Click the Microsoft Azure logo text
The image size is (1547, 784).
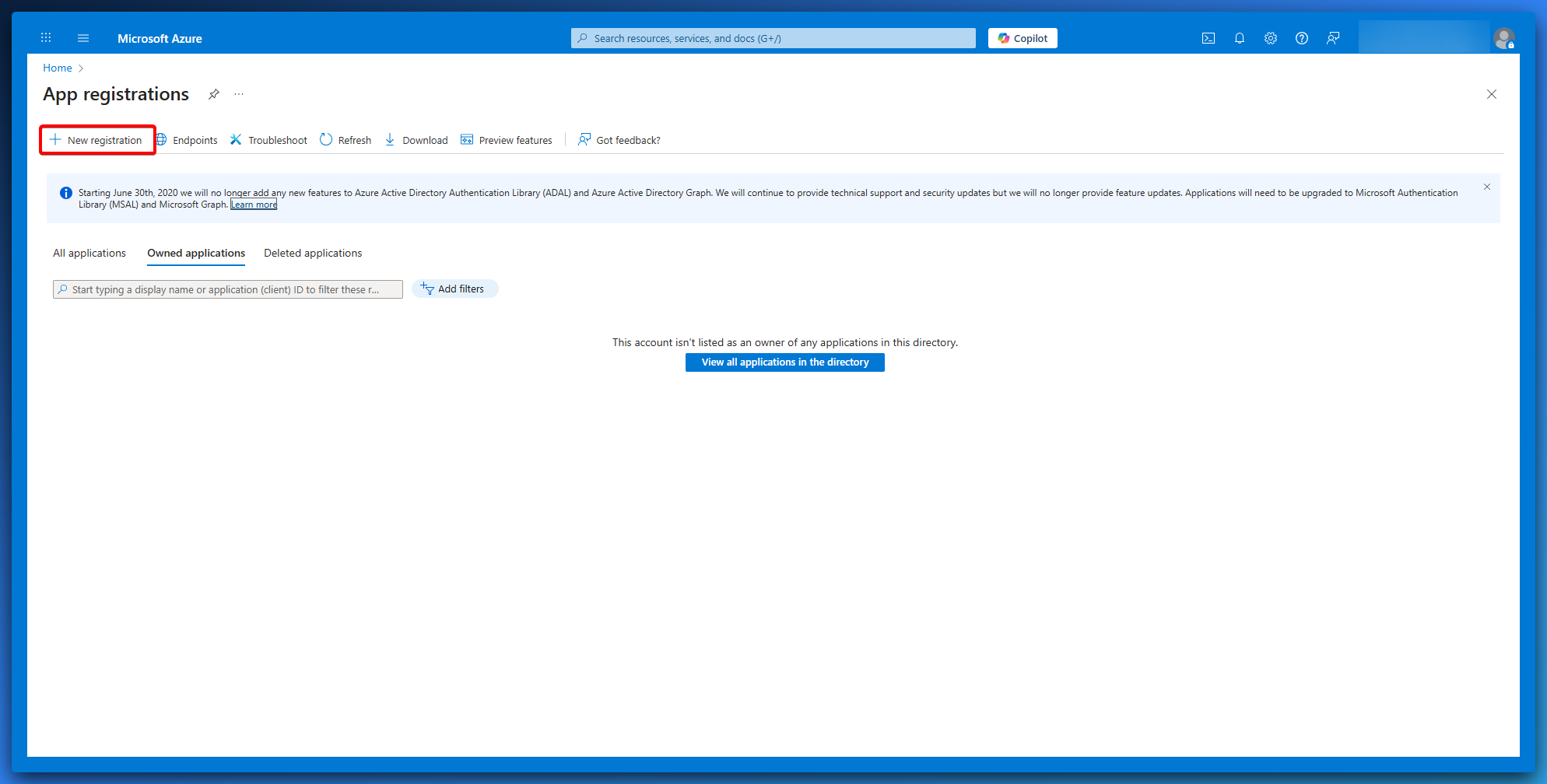[x=160, y=38]
